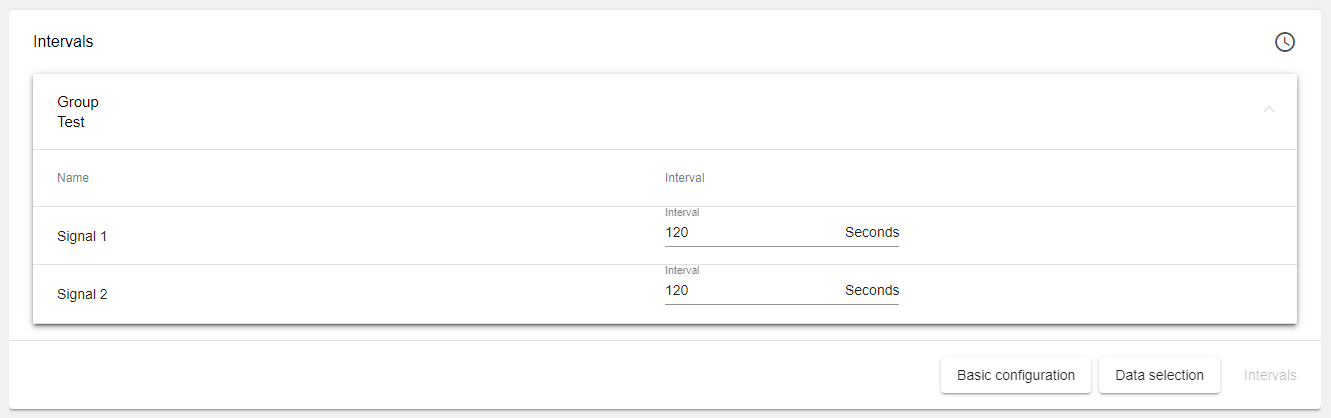This screenshot has width=1331, height=418.
Task: Select the Signal 1 row name
Action: (x=82, y=237)
